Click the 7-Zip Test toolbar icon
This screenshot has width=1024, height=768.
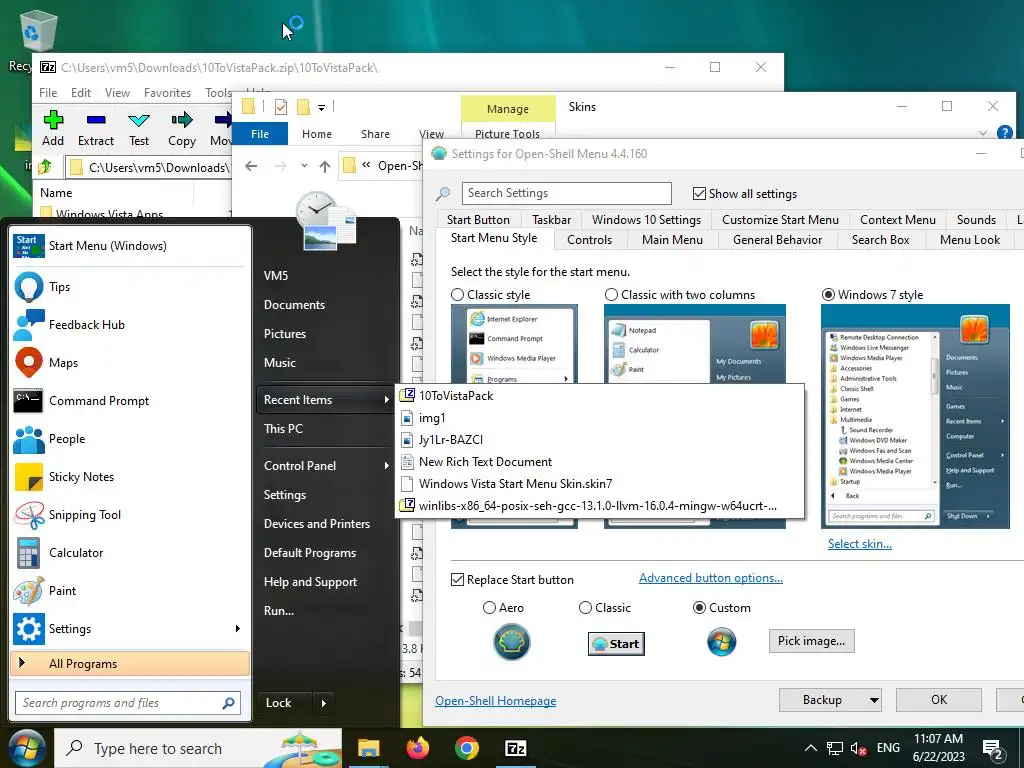click(138, 129)
